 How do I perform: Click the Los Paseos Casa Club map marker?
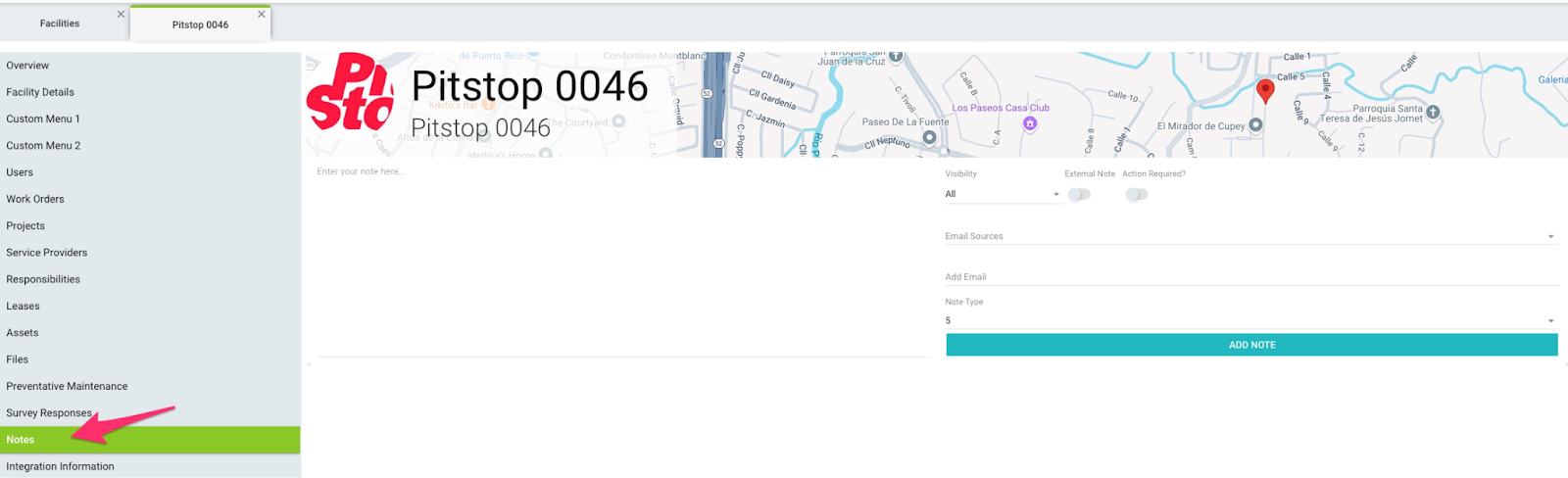click(x=1030, y=123)
